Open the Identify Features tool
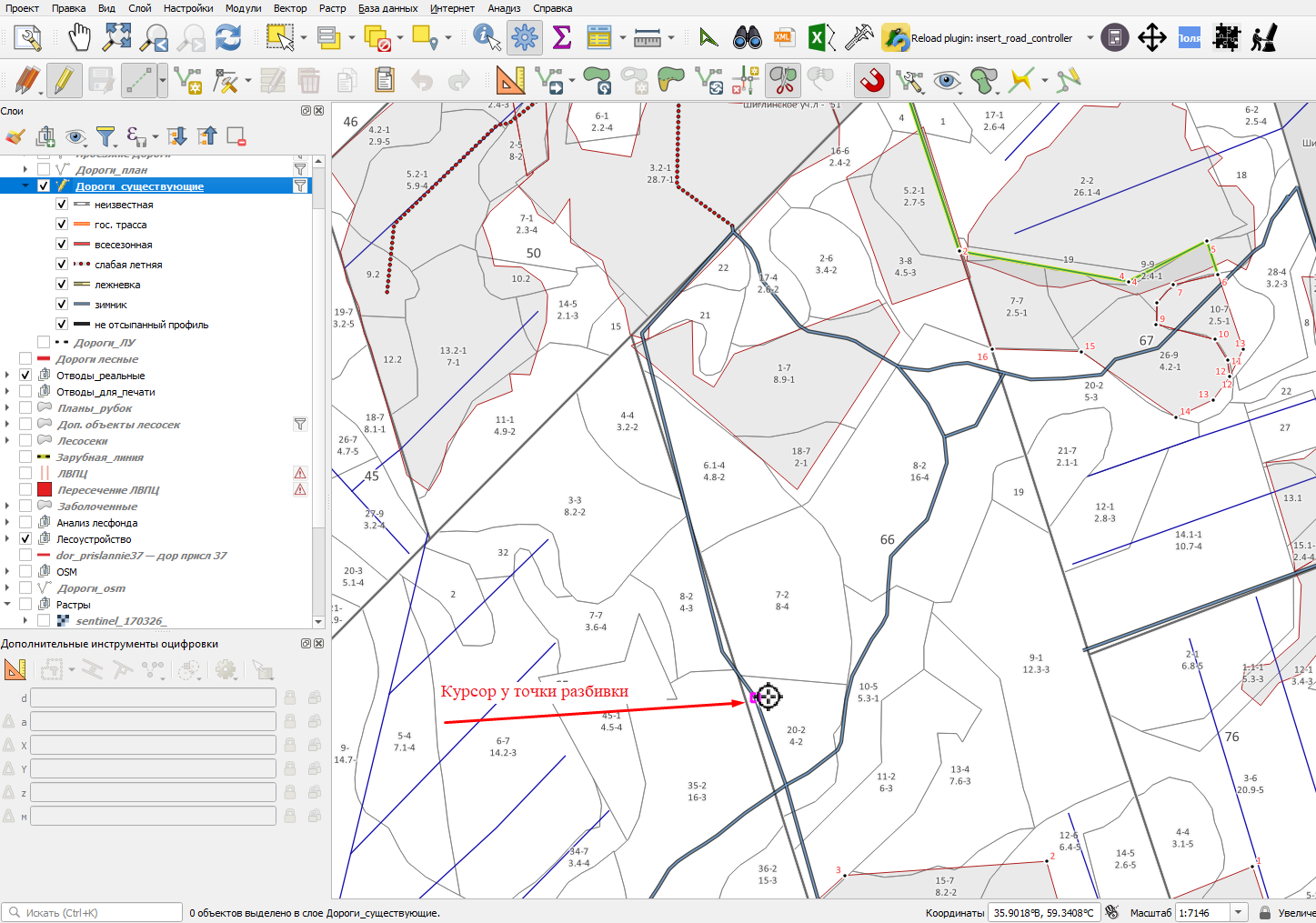Image resolution: width=1316 pixels, height=923 pixels. coord(487,38)
